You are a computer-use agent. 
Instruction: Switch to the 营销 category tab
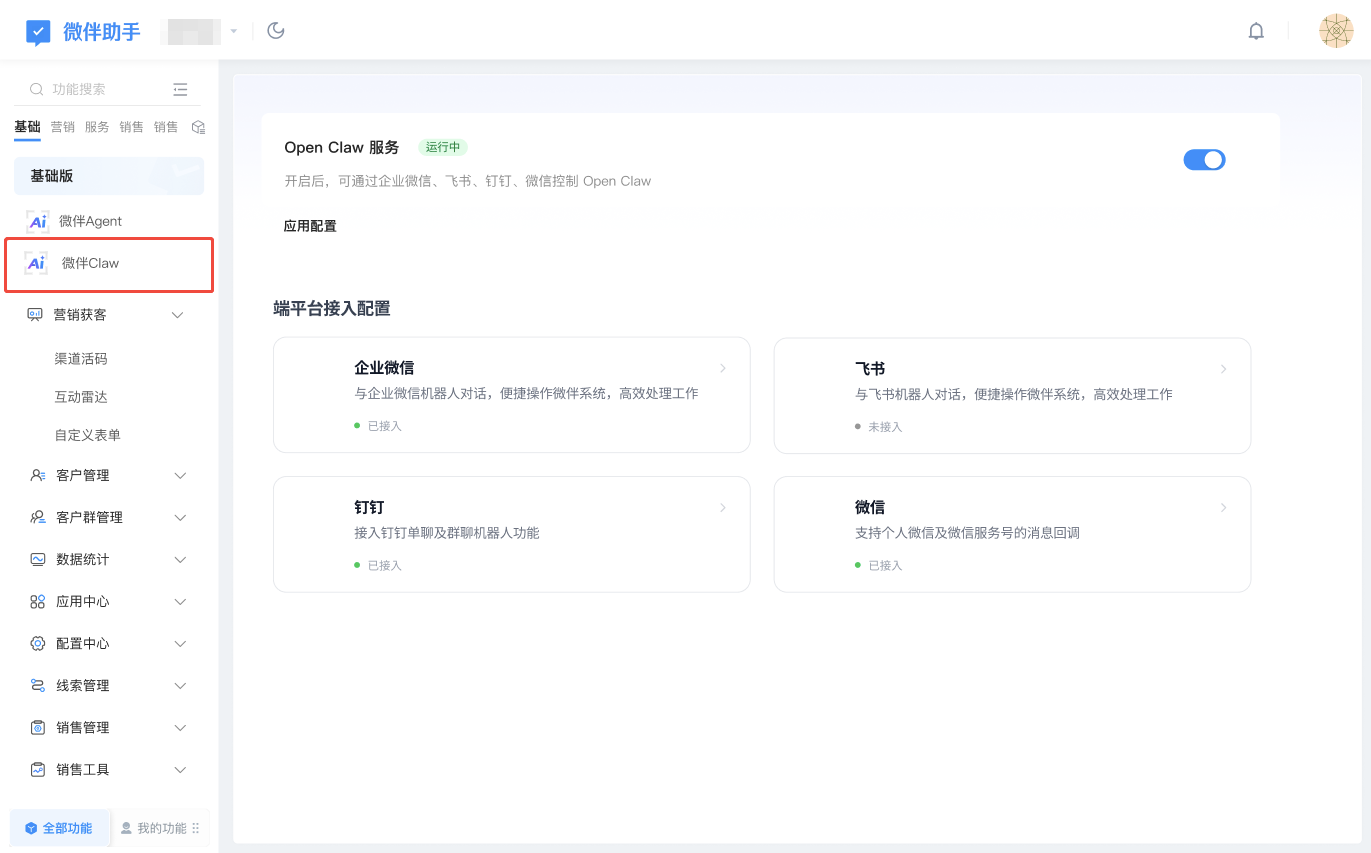[63, 127]
